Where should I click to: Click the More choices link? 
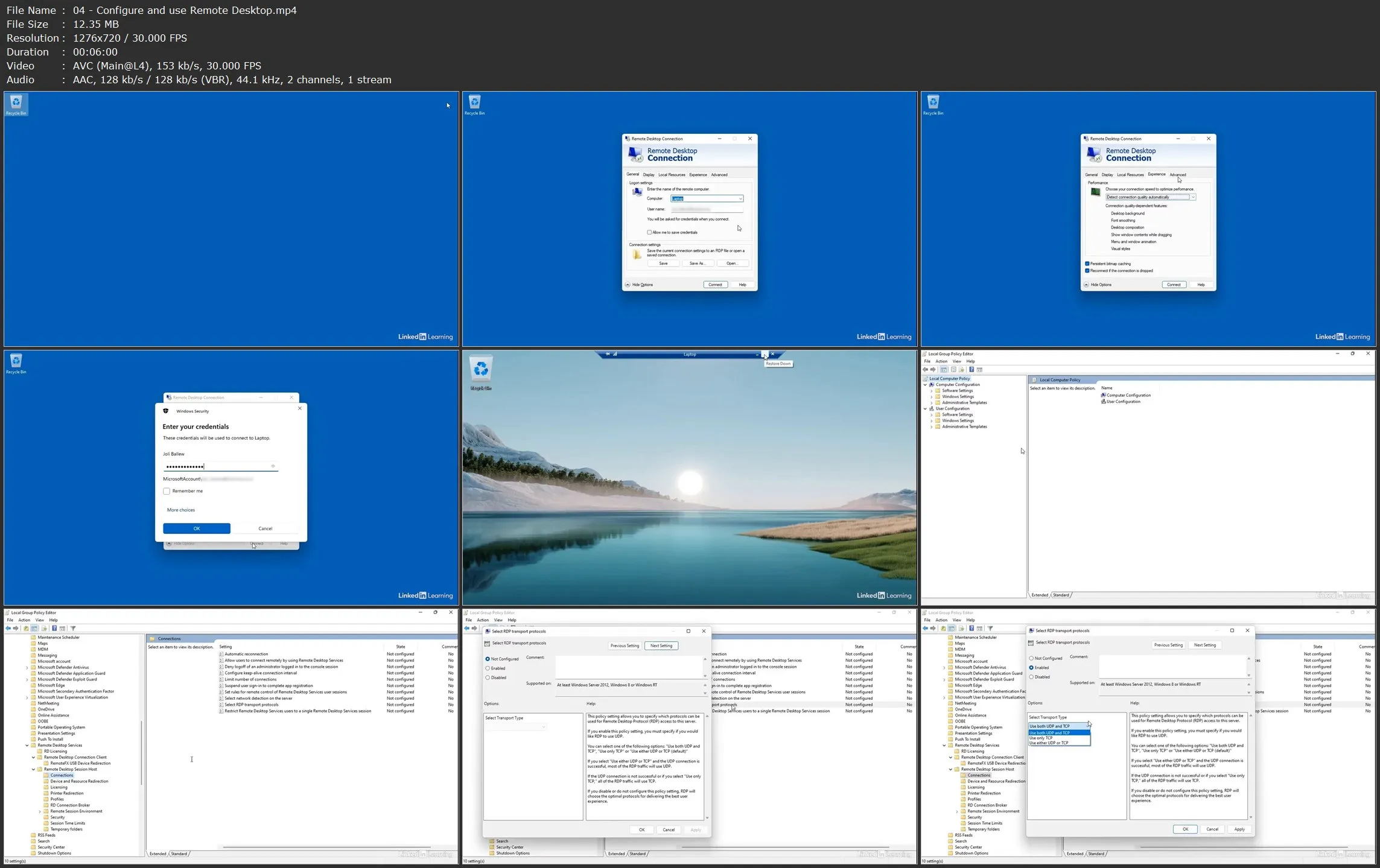[181, 510]
